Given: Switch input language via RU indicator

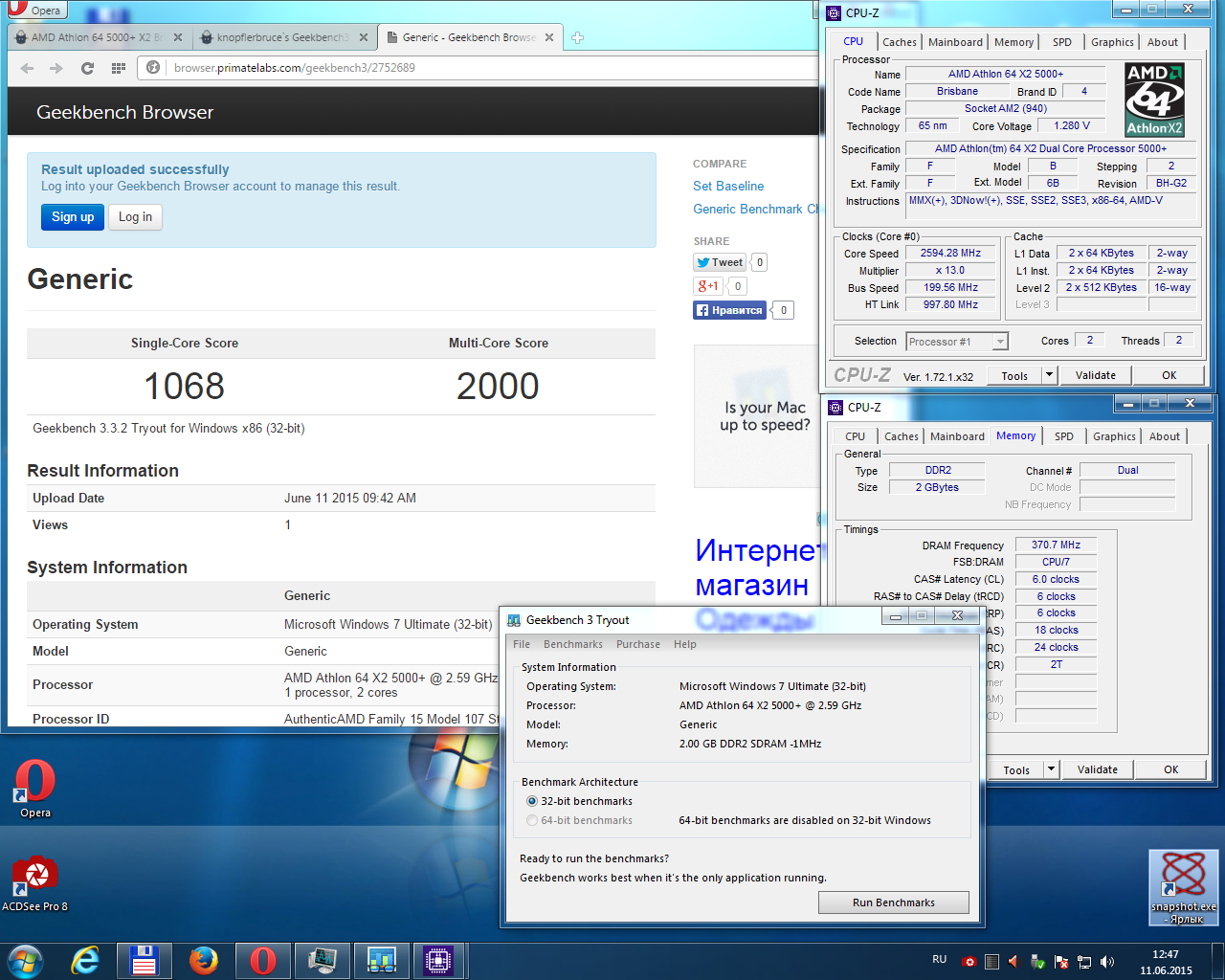Looking at the screenshot, I should 940,959.
